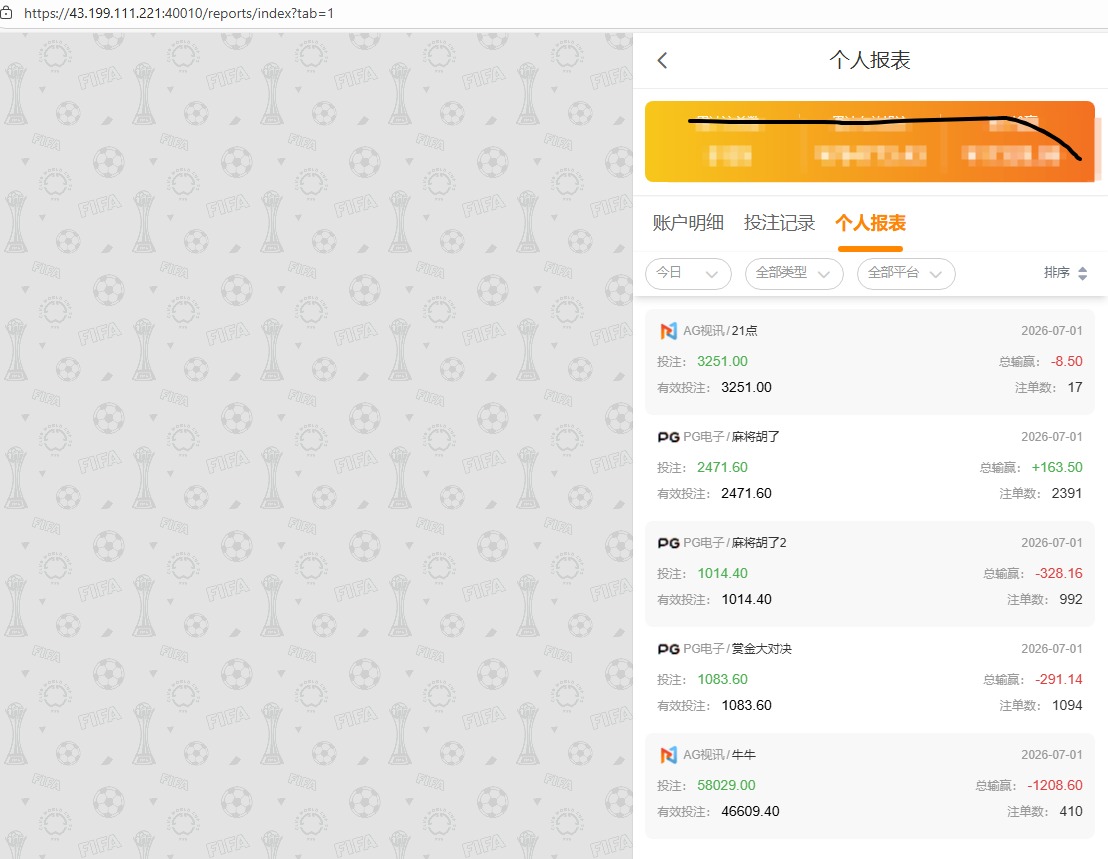Click the AG logo icon on 21点 card
This screenshot has width=1108, height=859.
668,331
